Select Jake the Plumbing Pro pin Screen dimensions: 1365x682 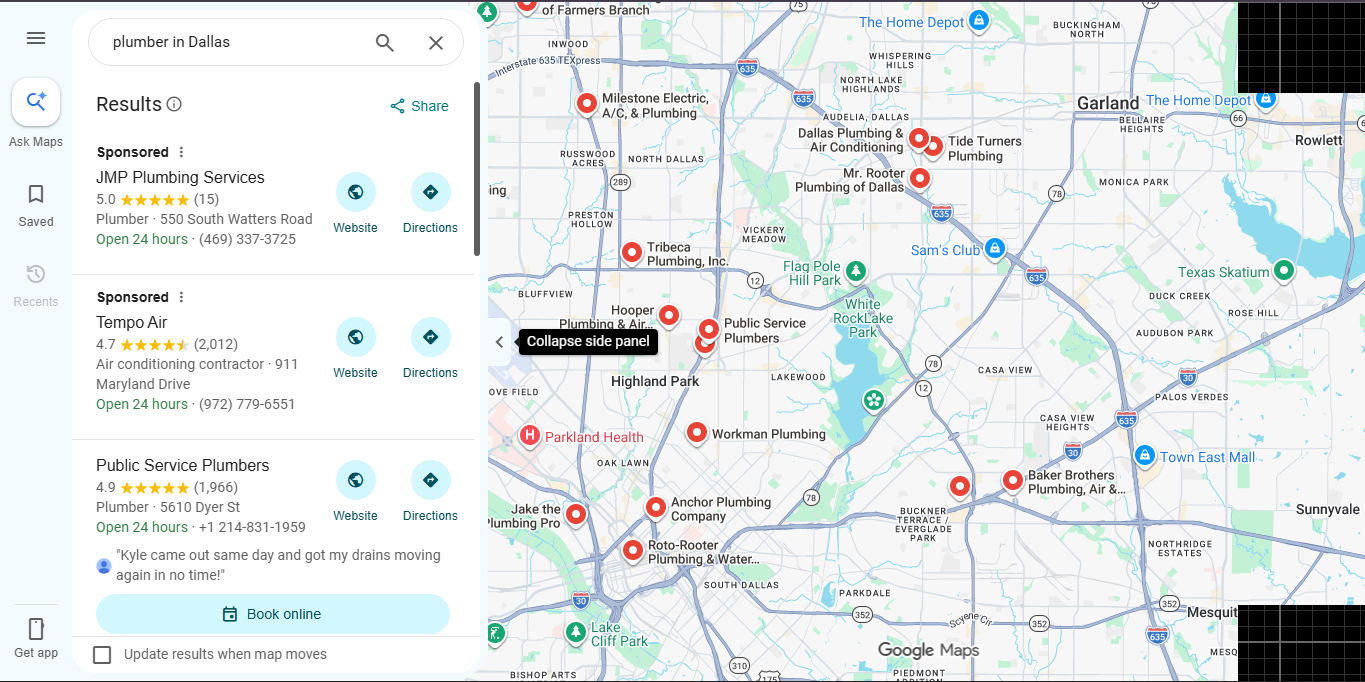coord(575,514)
